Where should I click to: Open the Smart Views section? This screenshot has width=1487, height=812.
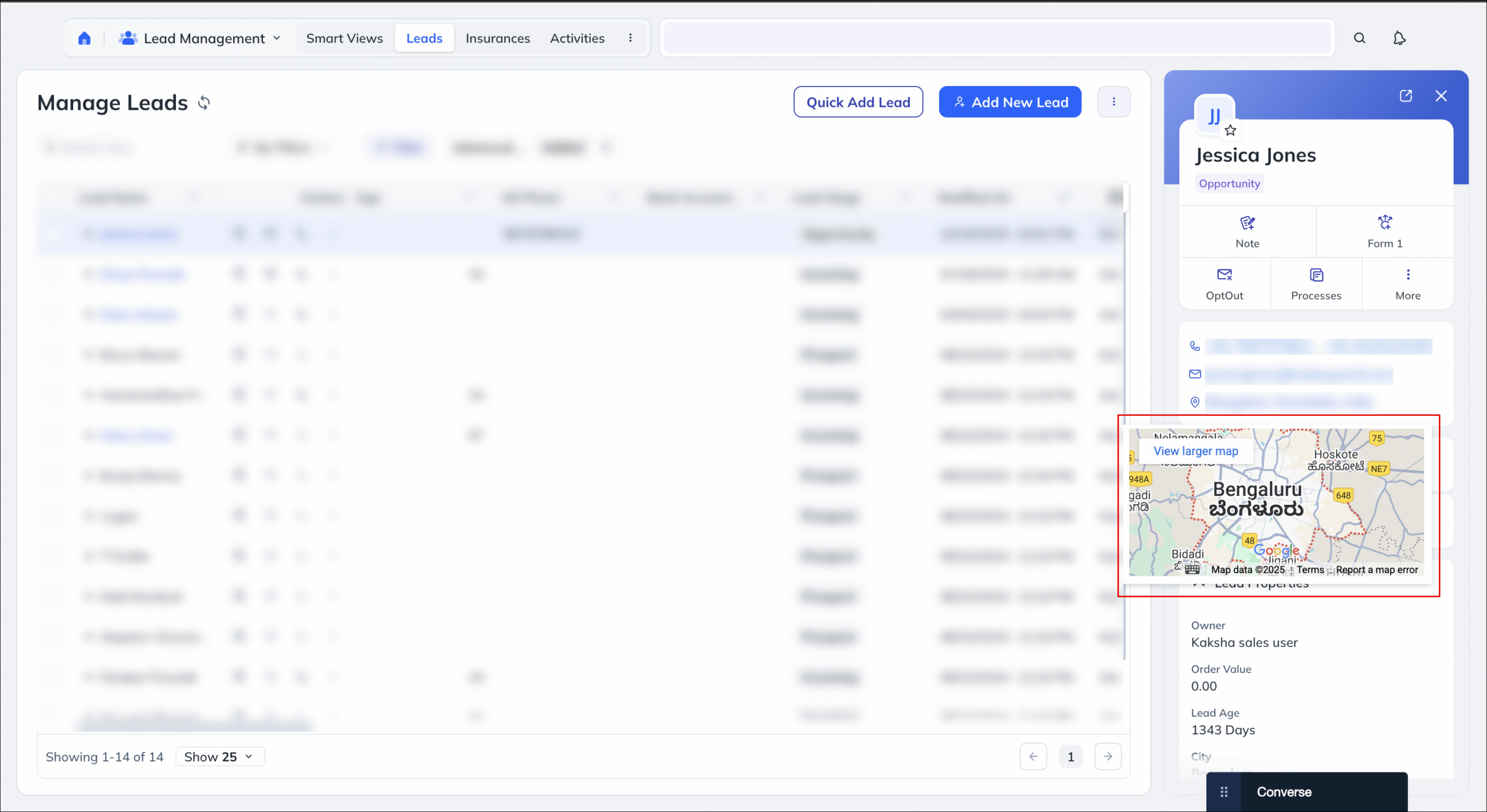pos(344,38)
